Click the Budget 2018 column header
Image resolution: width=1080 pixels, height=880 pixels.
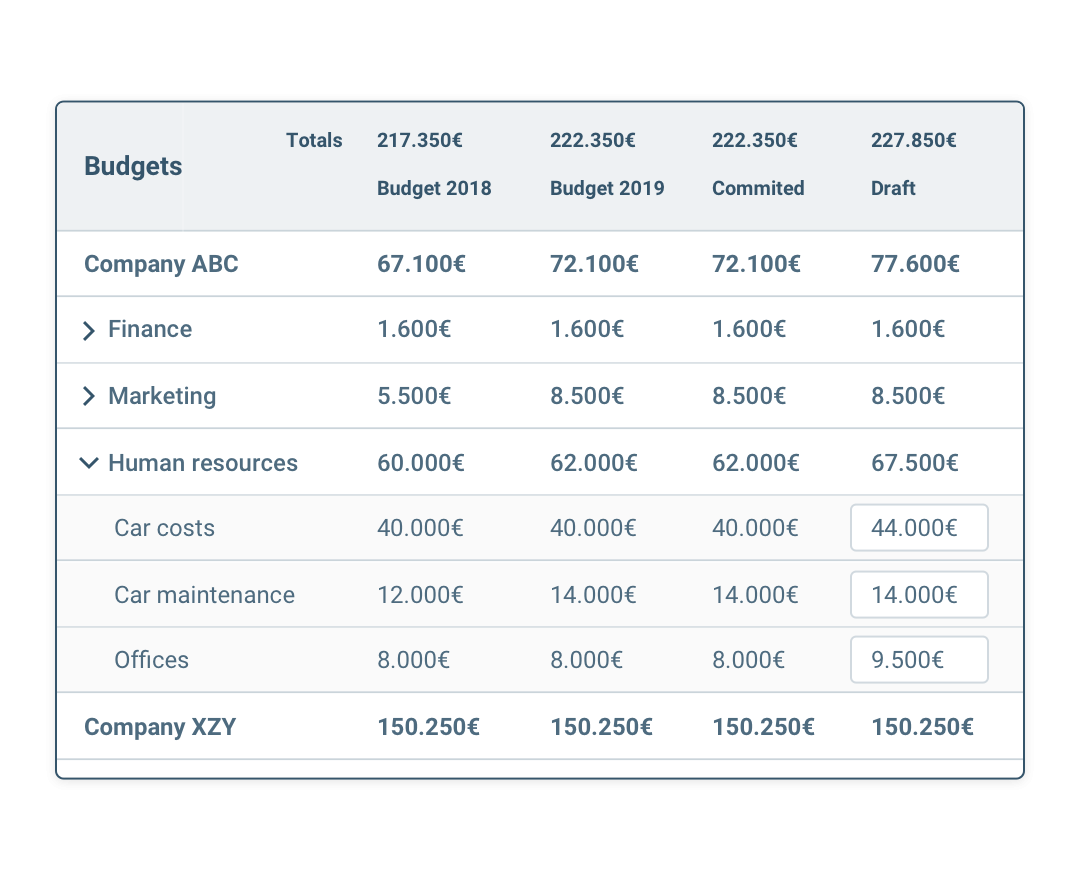tap(434, 188)
